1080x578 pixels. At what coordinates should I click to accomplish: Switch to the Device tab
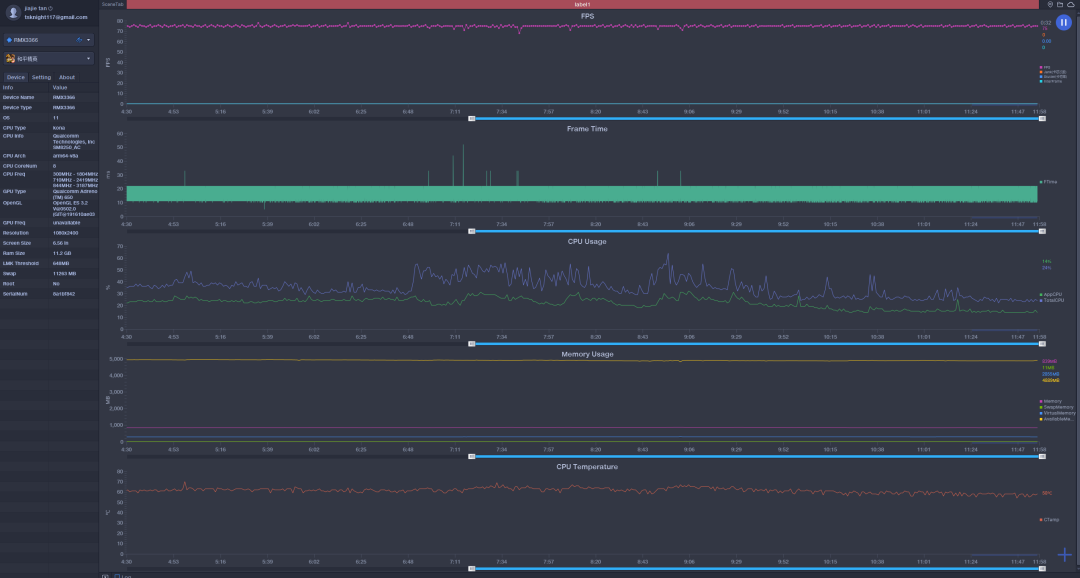[x=16, y=77]
